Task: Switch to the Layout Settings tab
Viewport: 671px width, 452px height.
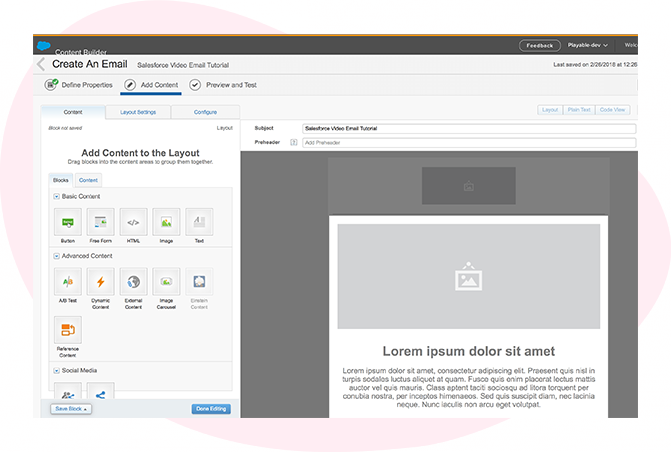Action: 138,112
